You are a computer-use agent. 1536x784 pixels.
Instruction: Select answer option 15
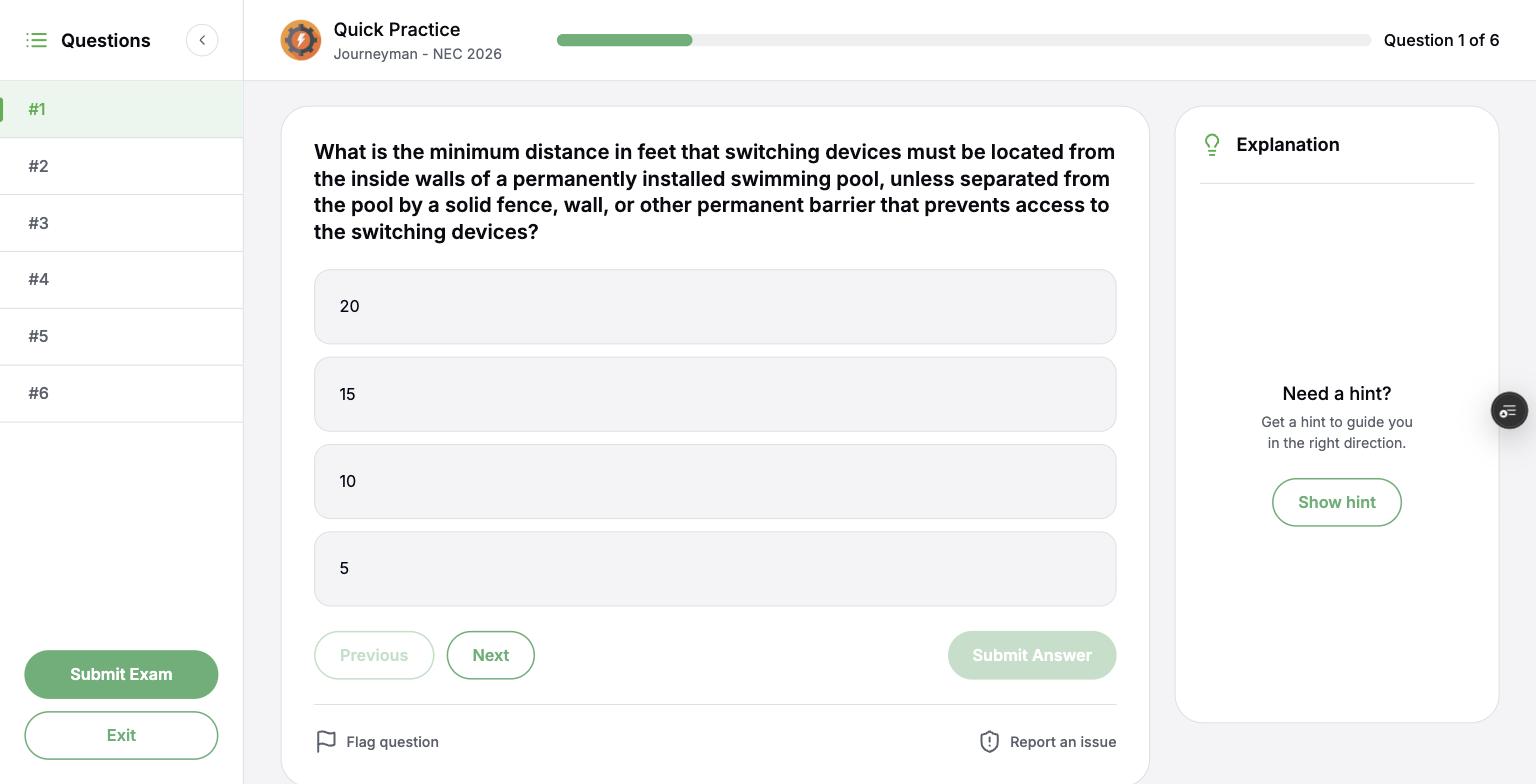[x=715, y=394]
